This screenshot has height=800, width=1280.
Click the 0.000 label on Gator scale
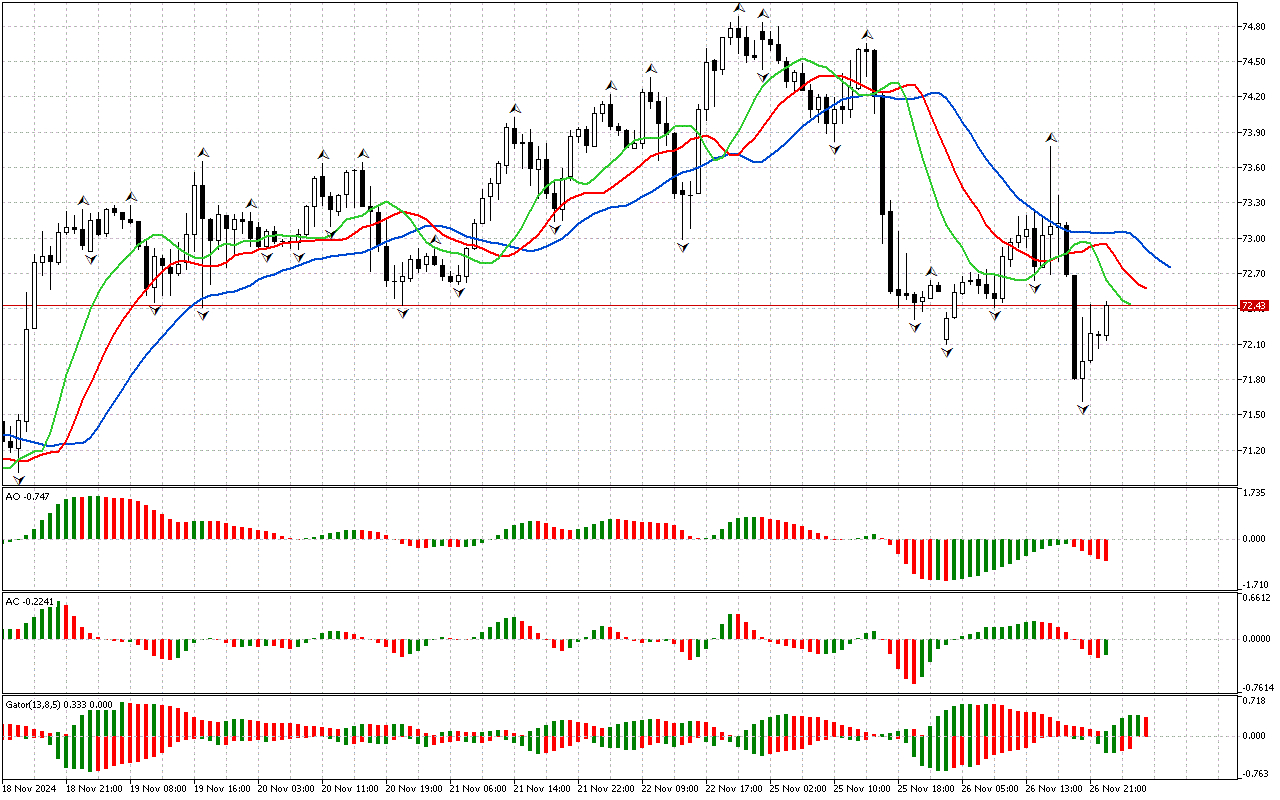coord(1254,736)
